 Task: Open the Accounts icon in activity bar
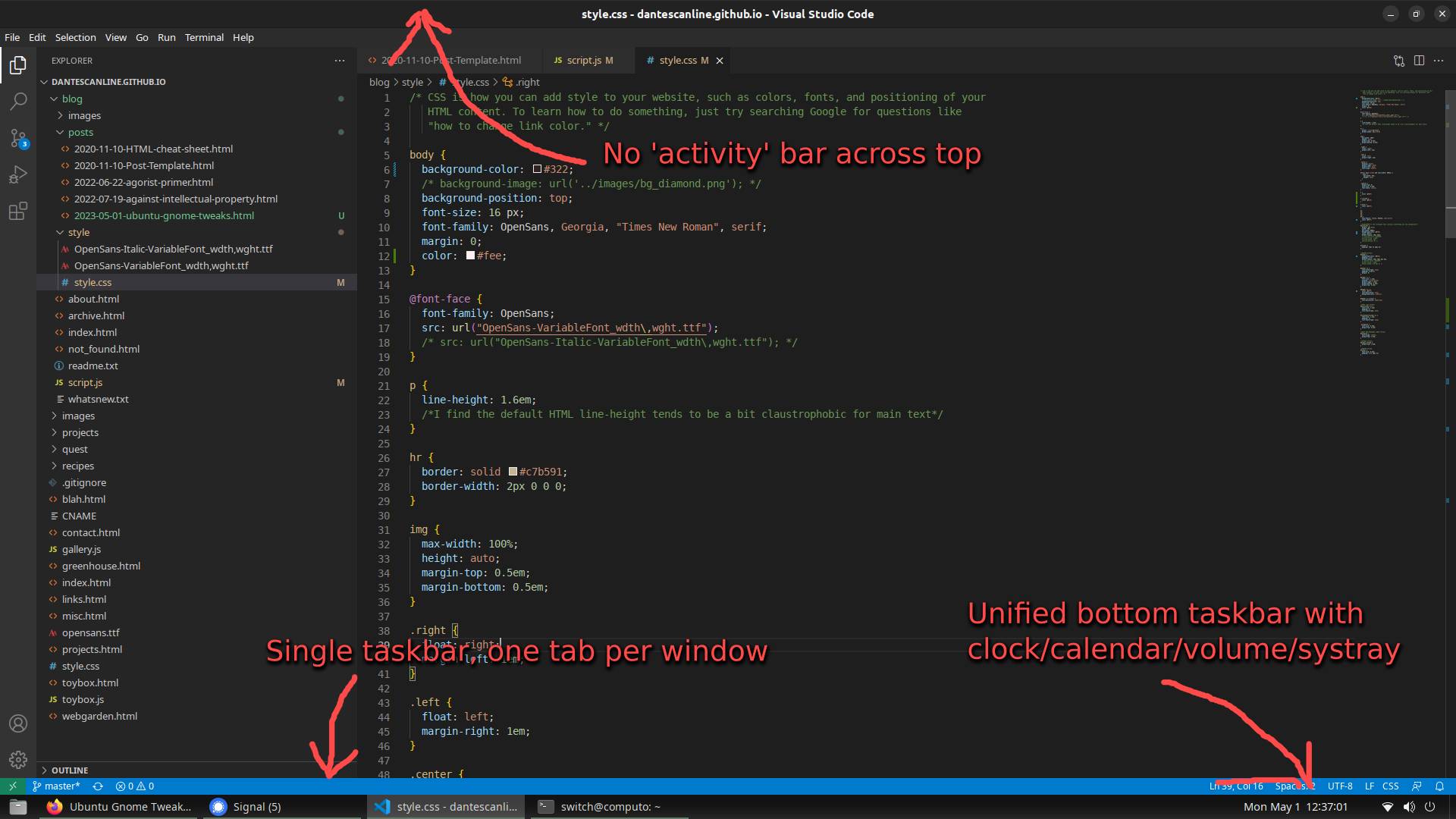point(18,723)
